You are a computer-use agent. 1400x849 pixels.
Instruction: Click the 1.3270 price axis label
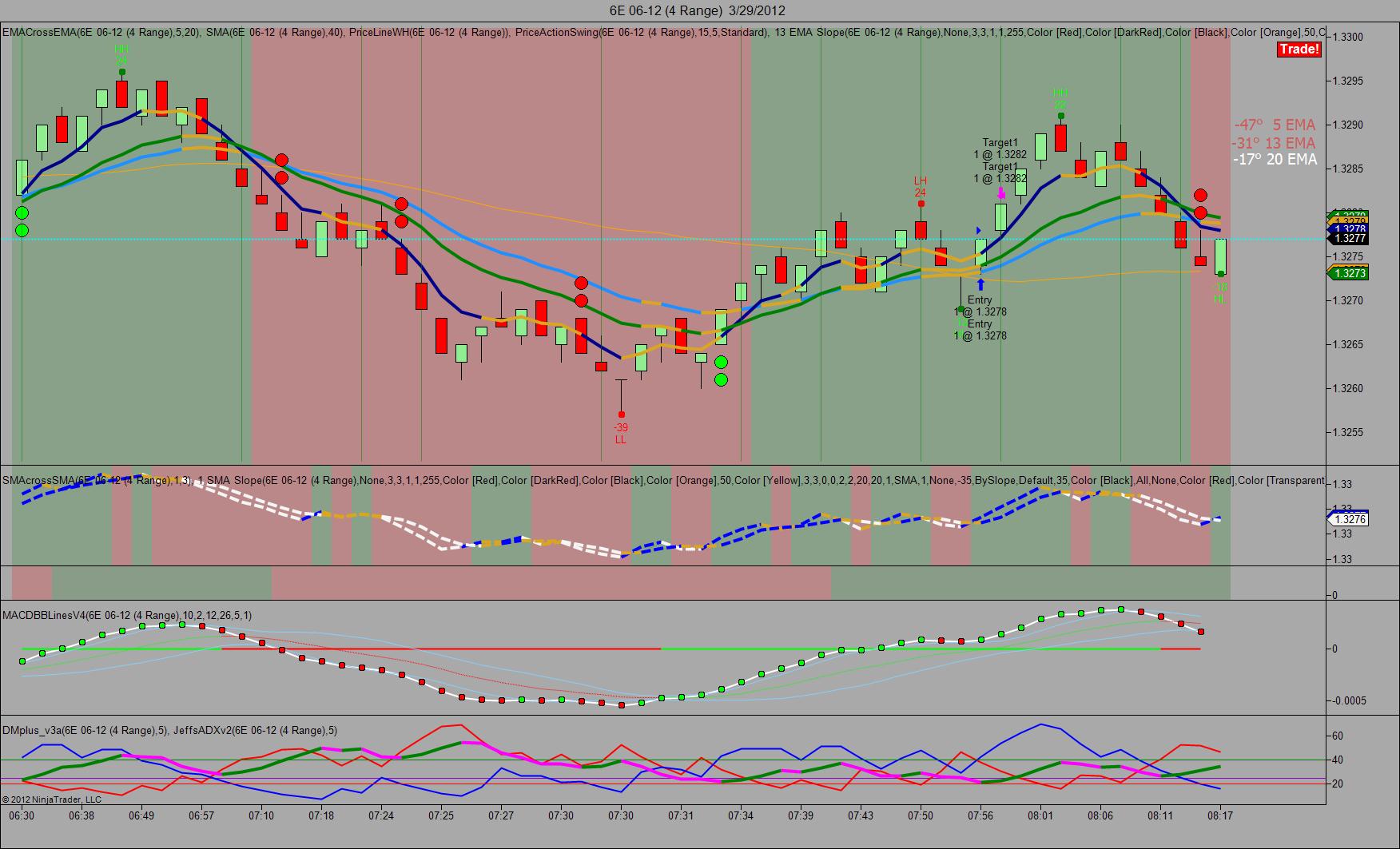pyautogui.click(x=1347, y=300)
